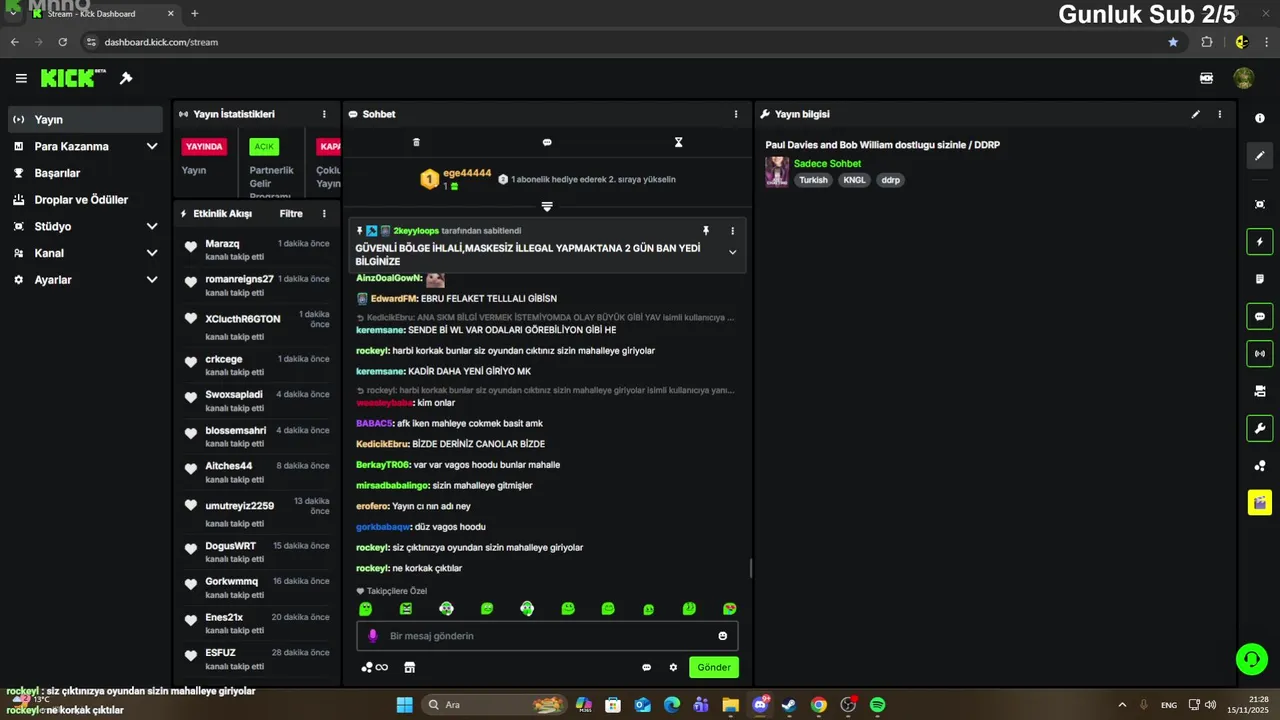1280x720 pixels.
Task: Insert the first green follower emote
Action: pos(366,608)
